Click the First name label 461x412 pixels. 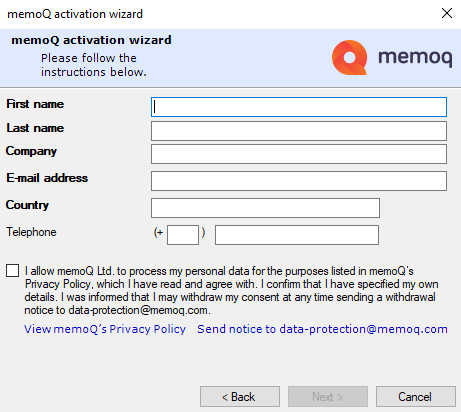(x=35, y=104)
